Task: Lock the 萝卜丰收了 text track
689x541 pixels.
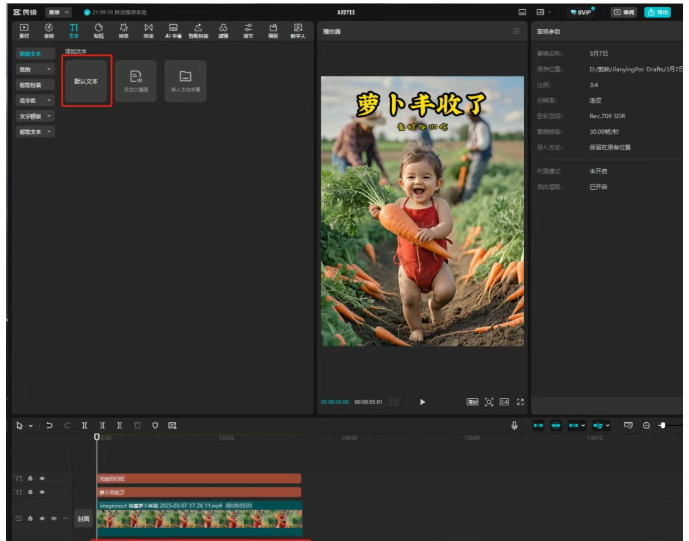Action: coord(30,492)
